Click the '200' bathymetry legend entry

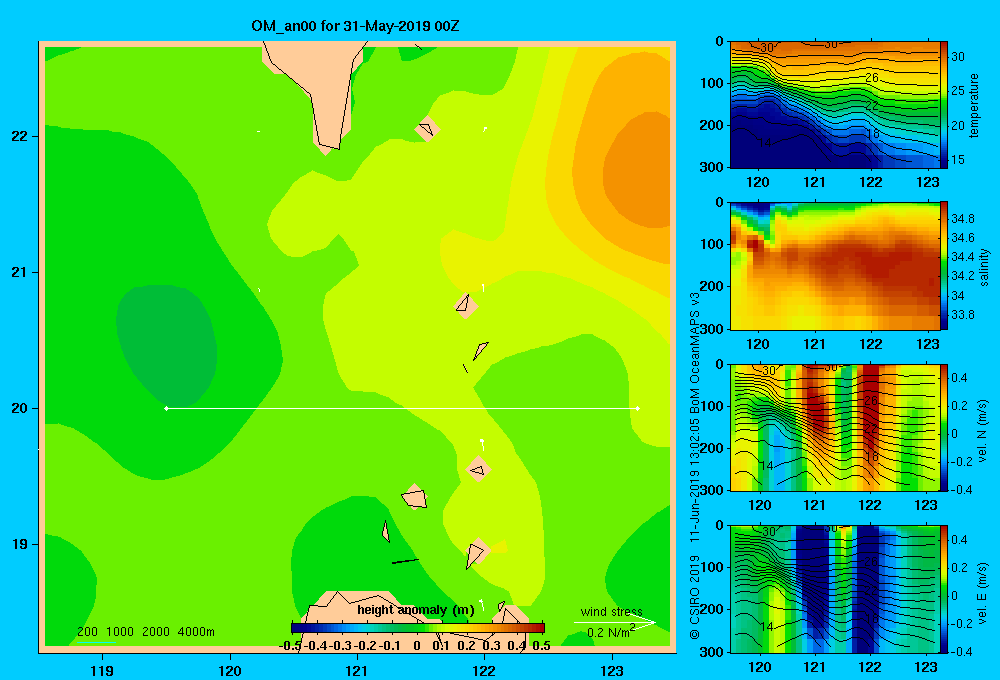point(87,632)
